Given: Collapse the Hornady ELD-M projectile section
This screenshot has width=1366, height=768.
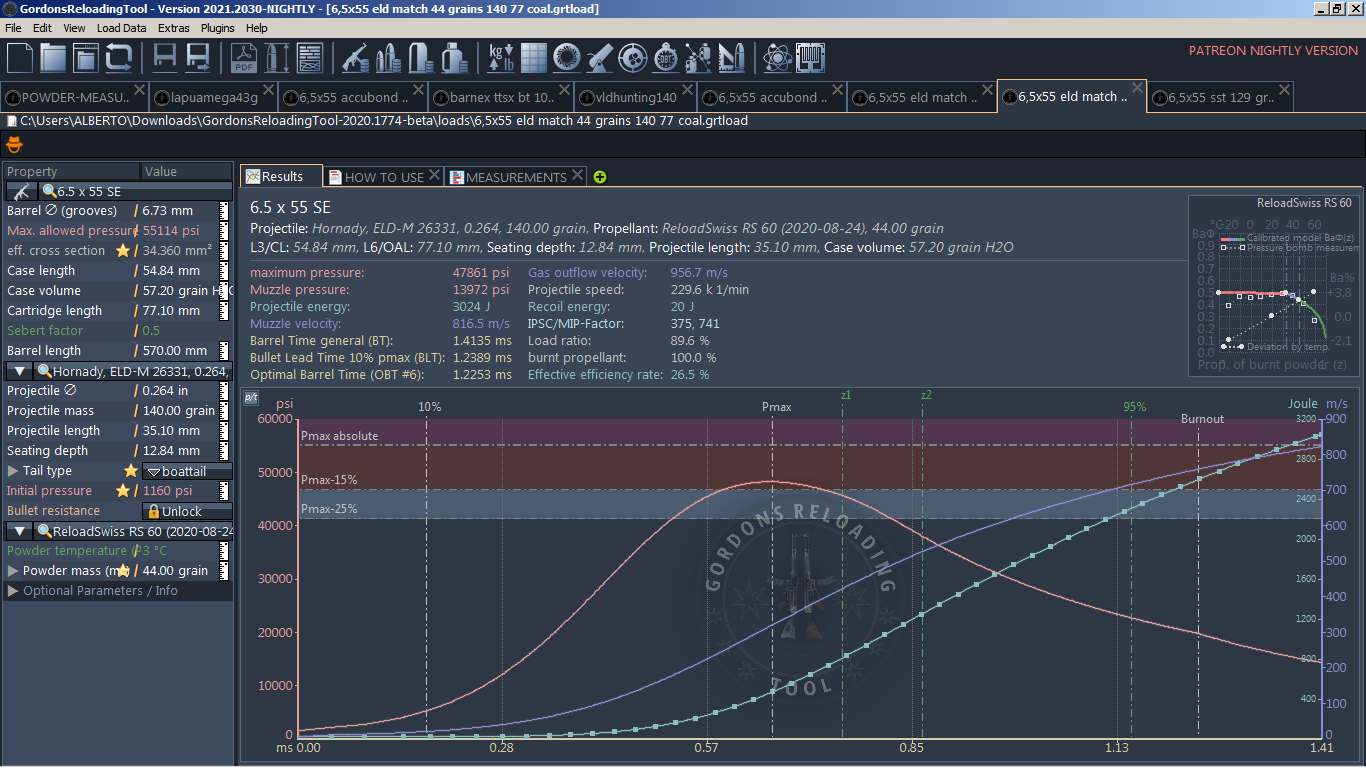Looking at the screenshot, I should click(x=19, y=371).
